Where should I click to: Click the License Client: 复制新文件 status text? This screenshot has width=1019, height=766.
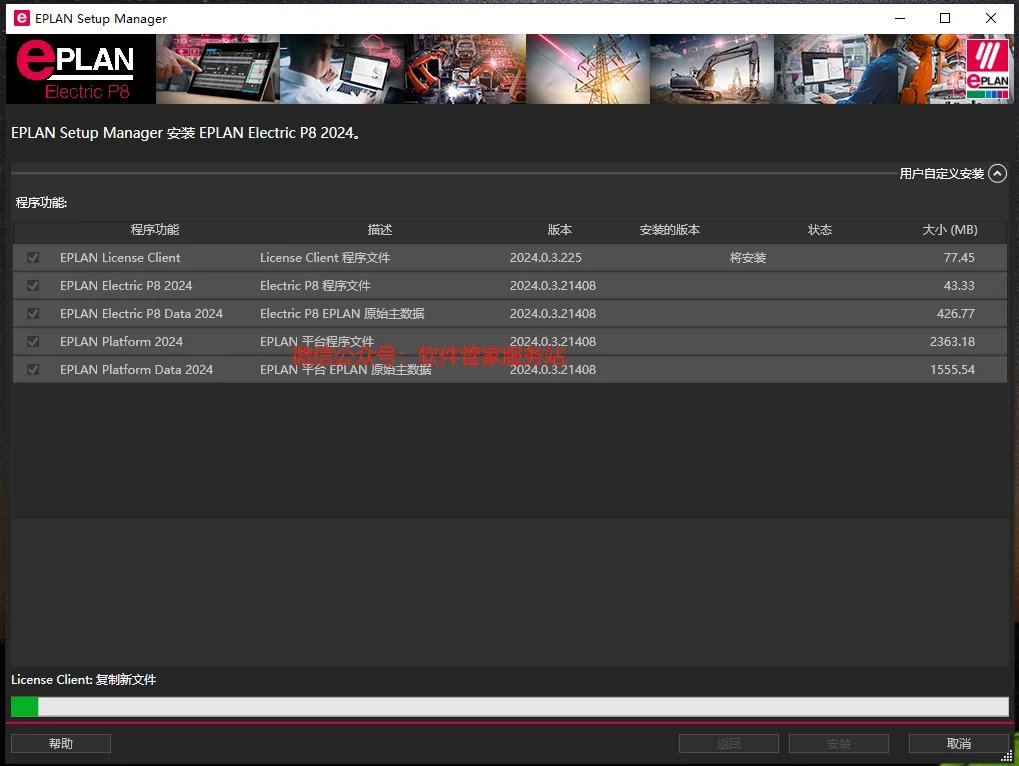click(x=83, y=680)
